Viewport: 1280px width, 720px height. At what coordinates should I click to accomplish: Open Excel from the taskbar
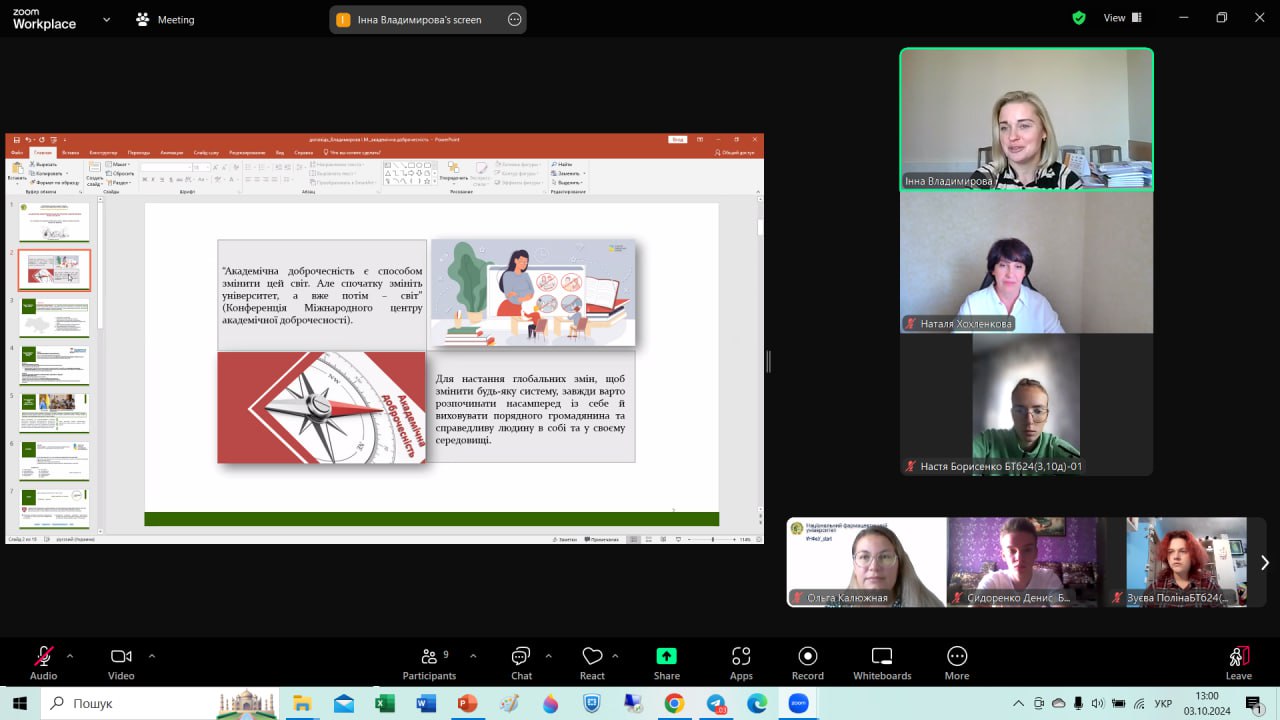pos(385,703)
